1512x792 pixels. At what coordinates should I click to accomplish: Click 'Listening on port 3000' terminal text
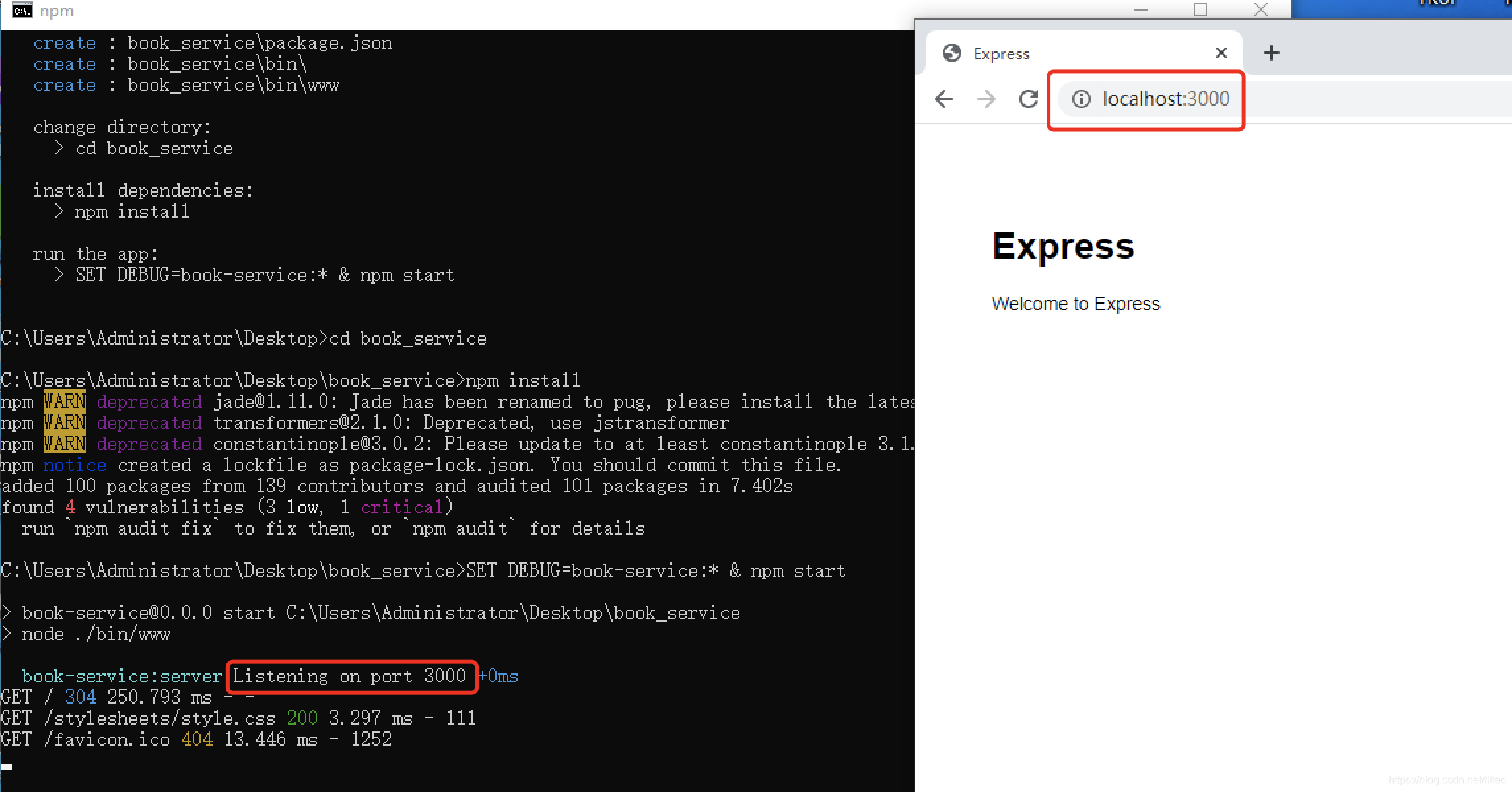coord(349,676)
